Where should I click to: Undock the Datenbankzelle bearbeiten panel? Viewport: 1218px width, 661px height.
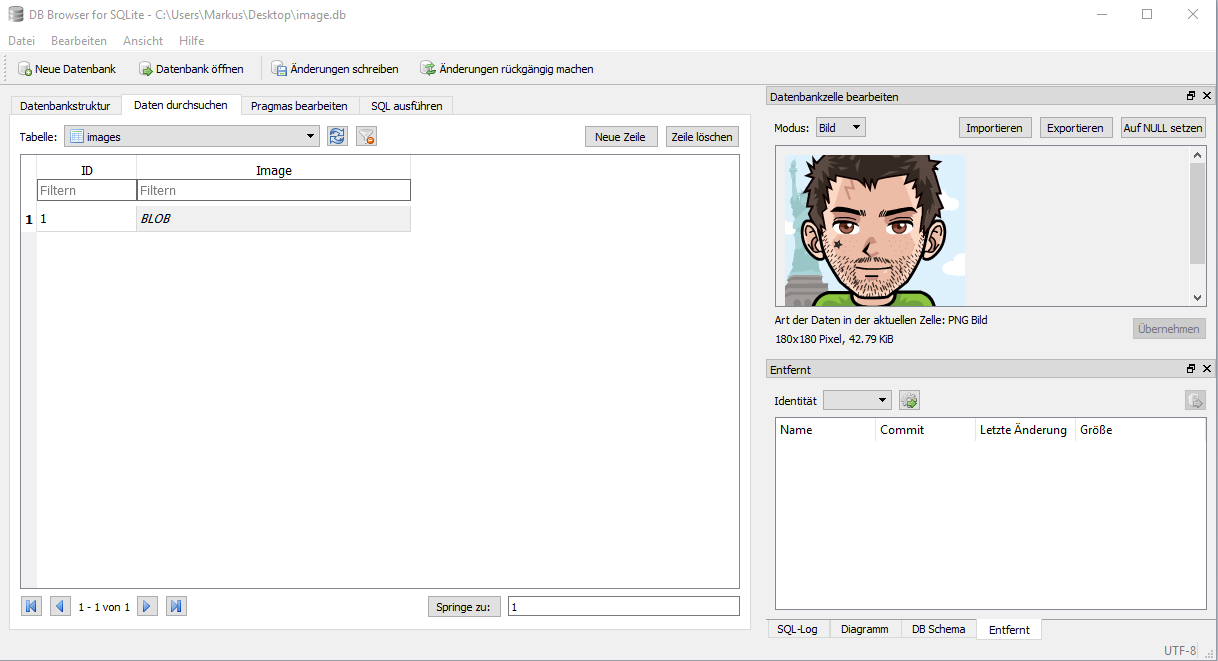[x=1191, y=96]
